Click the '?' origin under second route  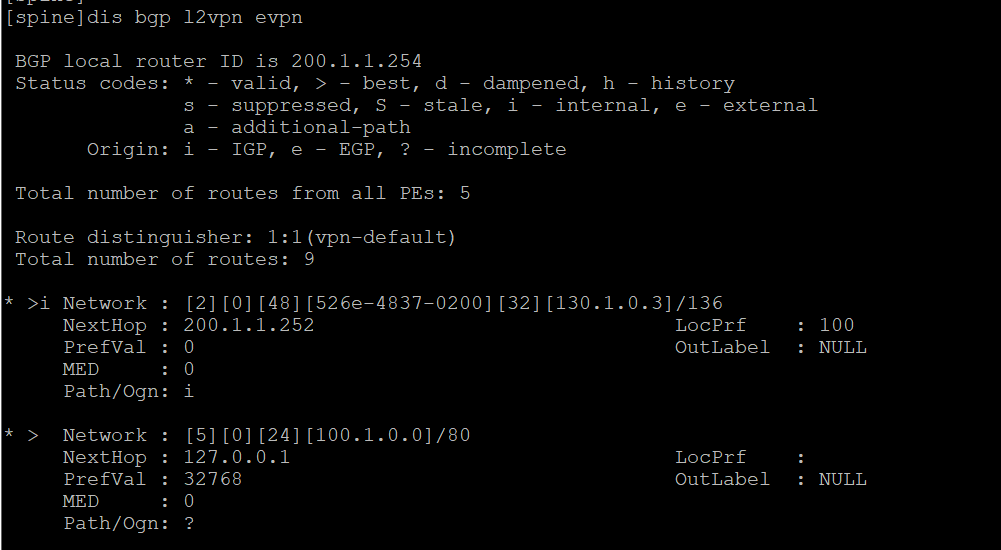point(189,523)
